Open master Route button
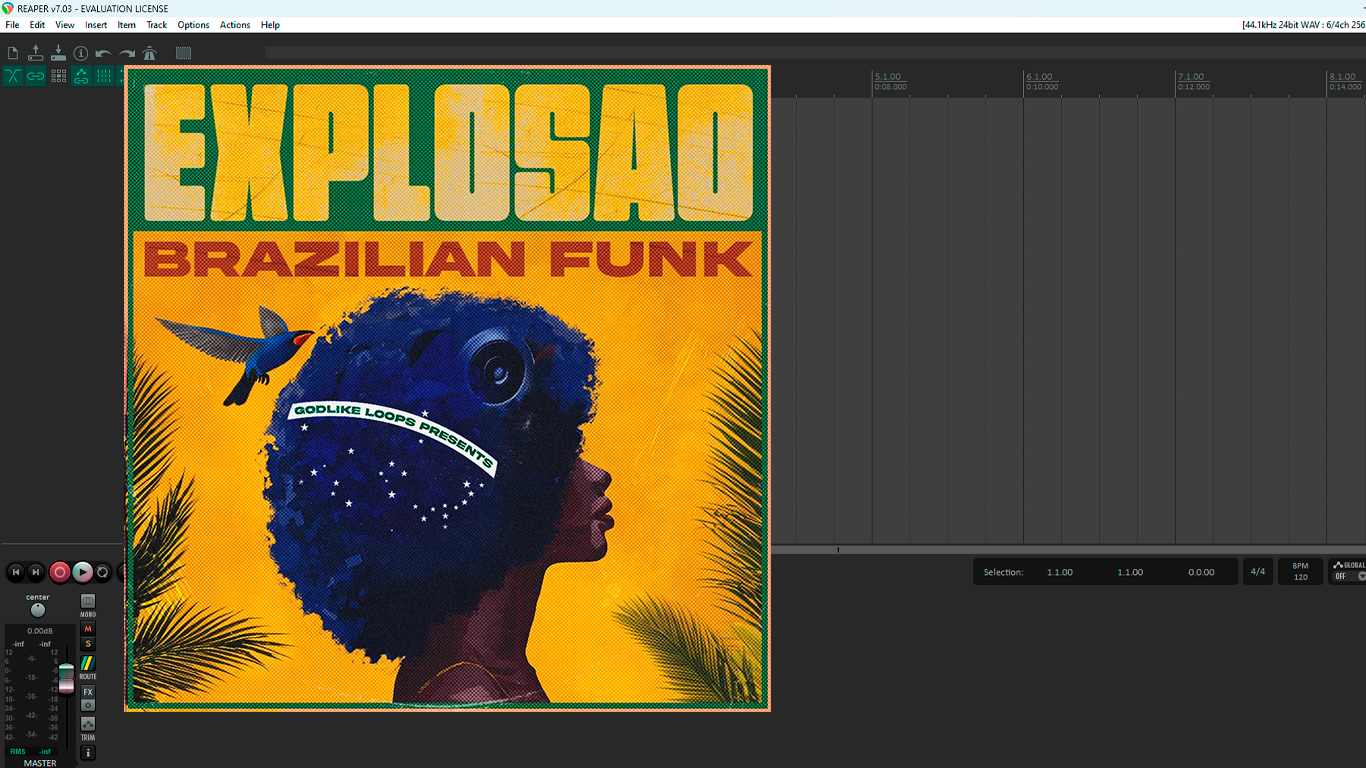Image resolution: width=1366 pixels, height=768 pixels. pyautogui.click(x=88, y=663)
